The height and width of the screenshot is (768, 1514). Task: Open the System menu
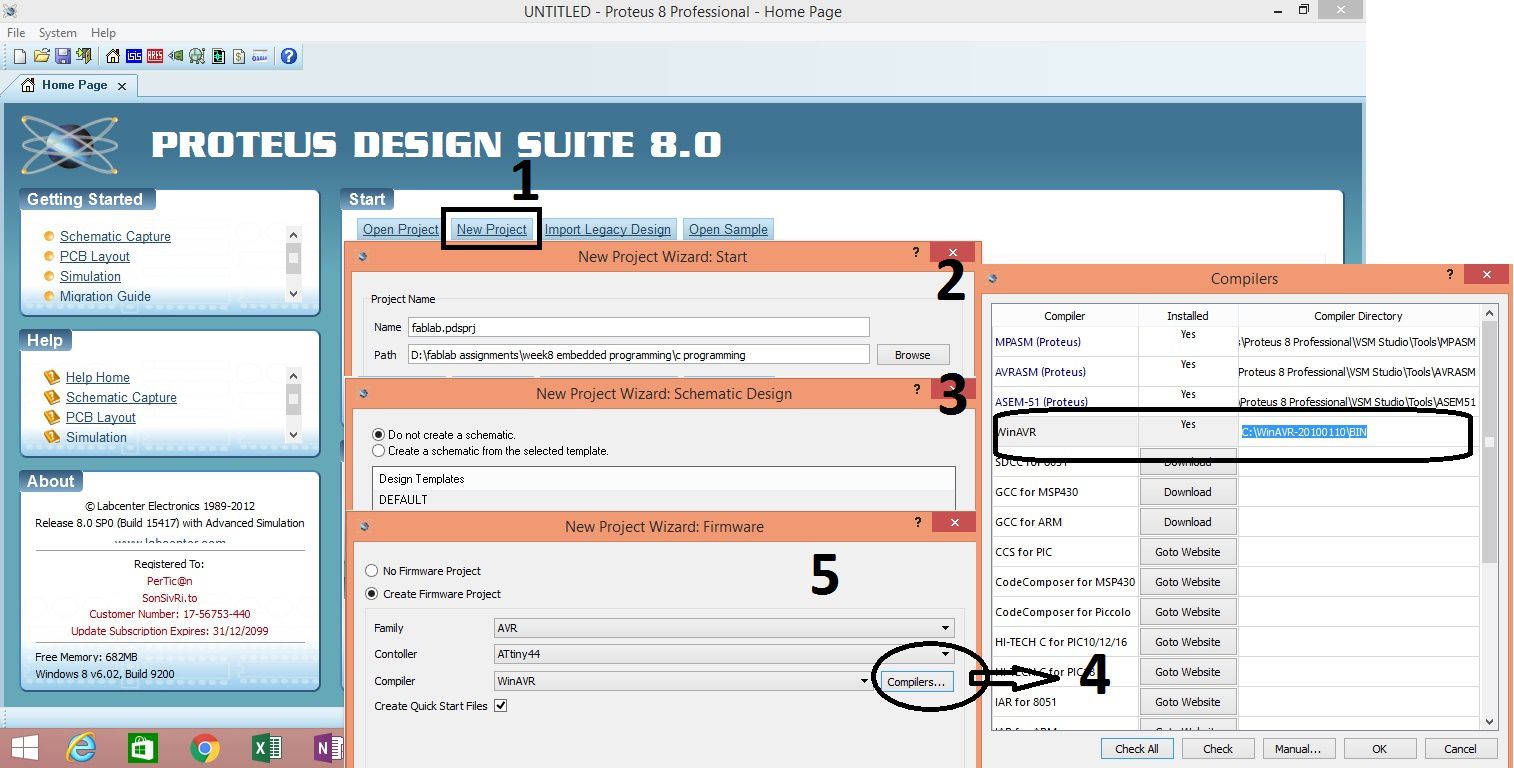click(58, 33)
